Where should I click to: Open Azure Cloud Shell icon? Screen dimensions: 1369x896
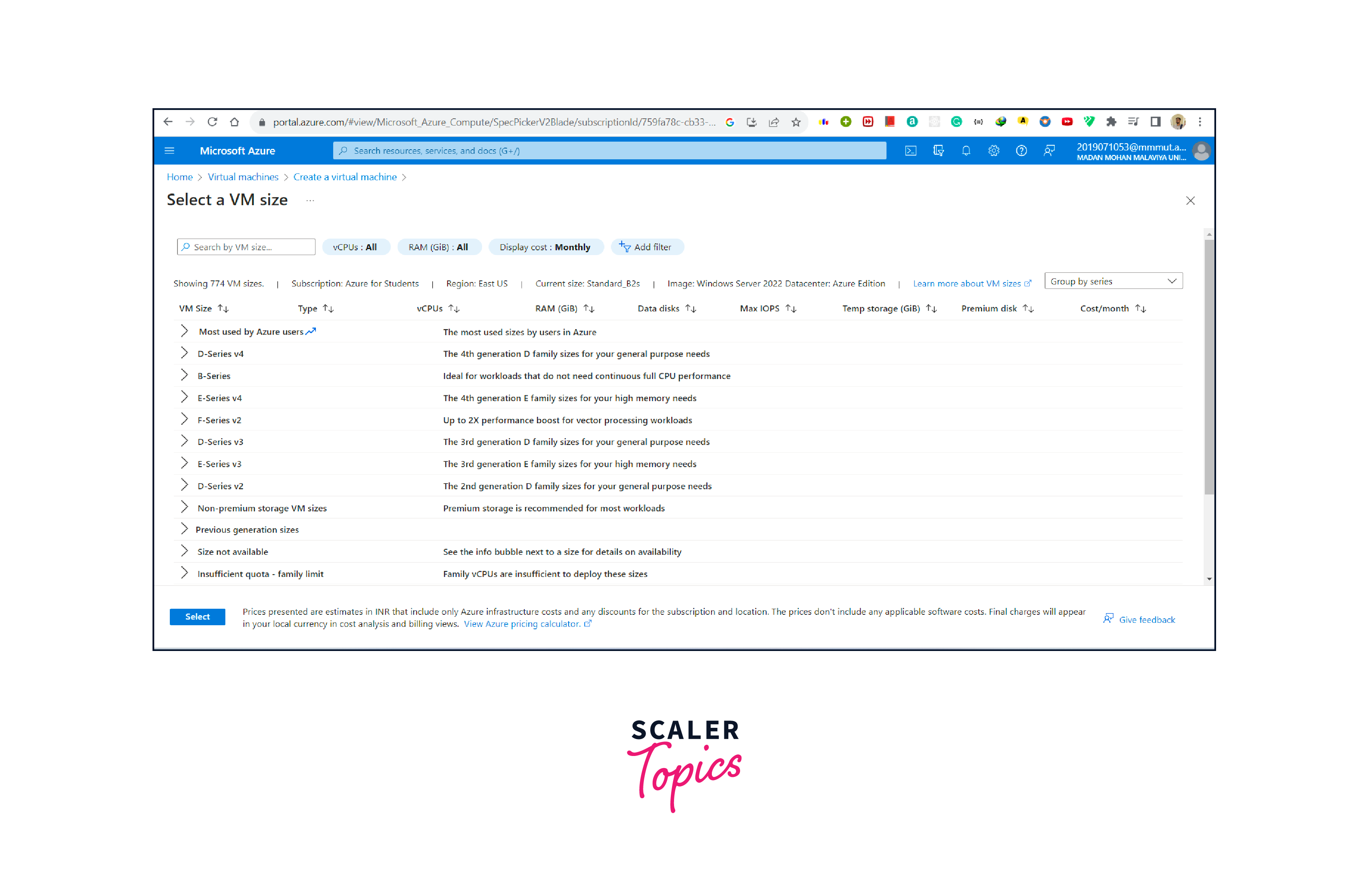(911, 151)
